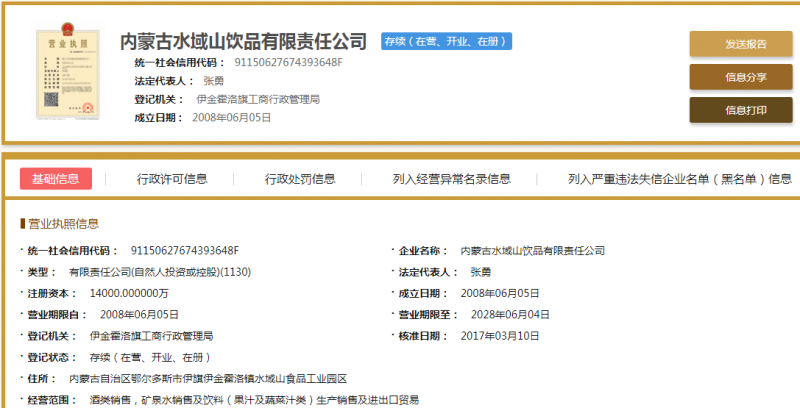
Task: Click the 营业期限自 date 2008年06月05日
Action: [x=139, y=315]
